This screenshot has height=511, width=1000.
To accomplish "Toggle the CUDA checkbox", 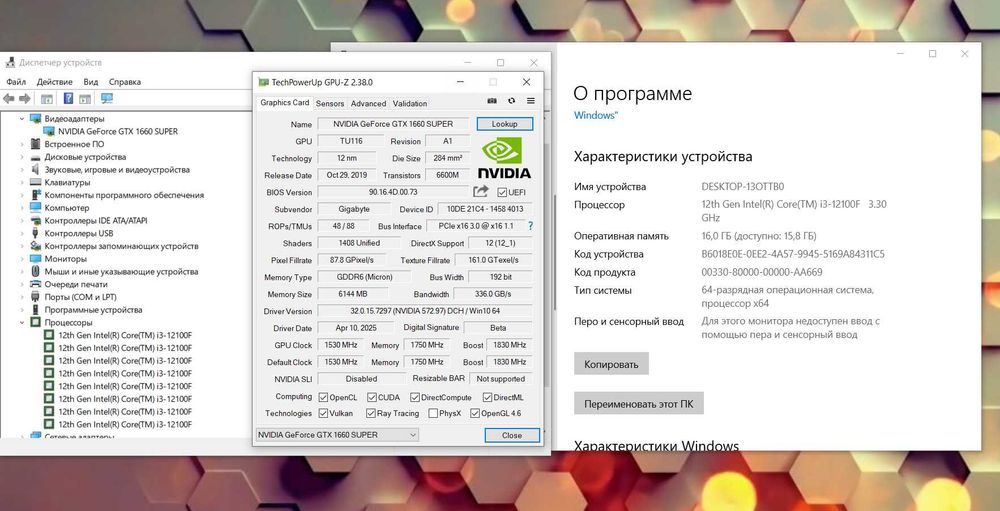I will (371, 397).
